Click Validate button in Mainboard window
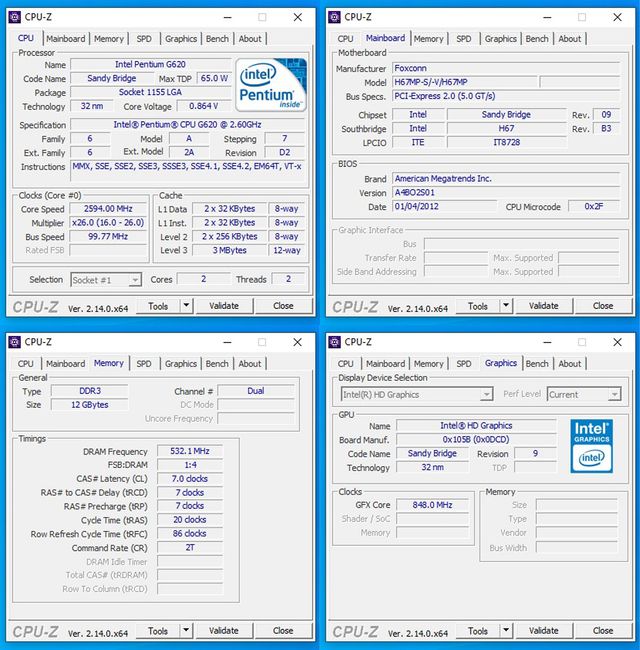This screenshot has height=650, width=640. click(x=543, y=306)
